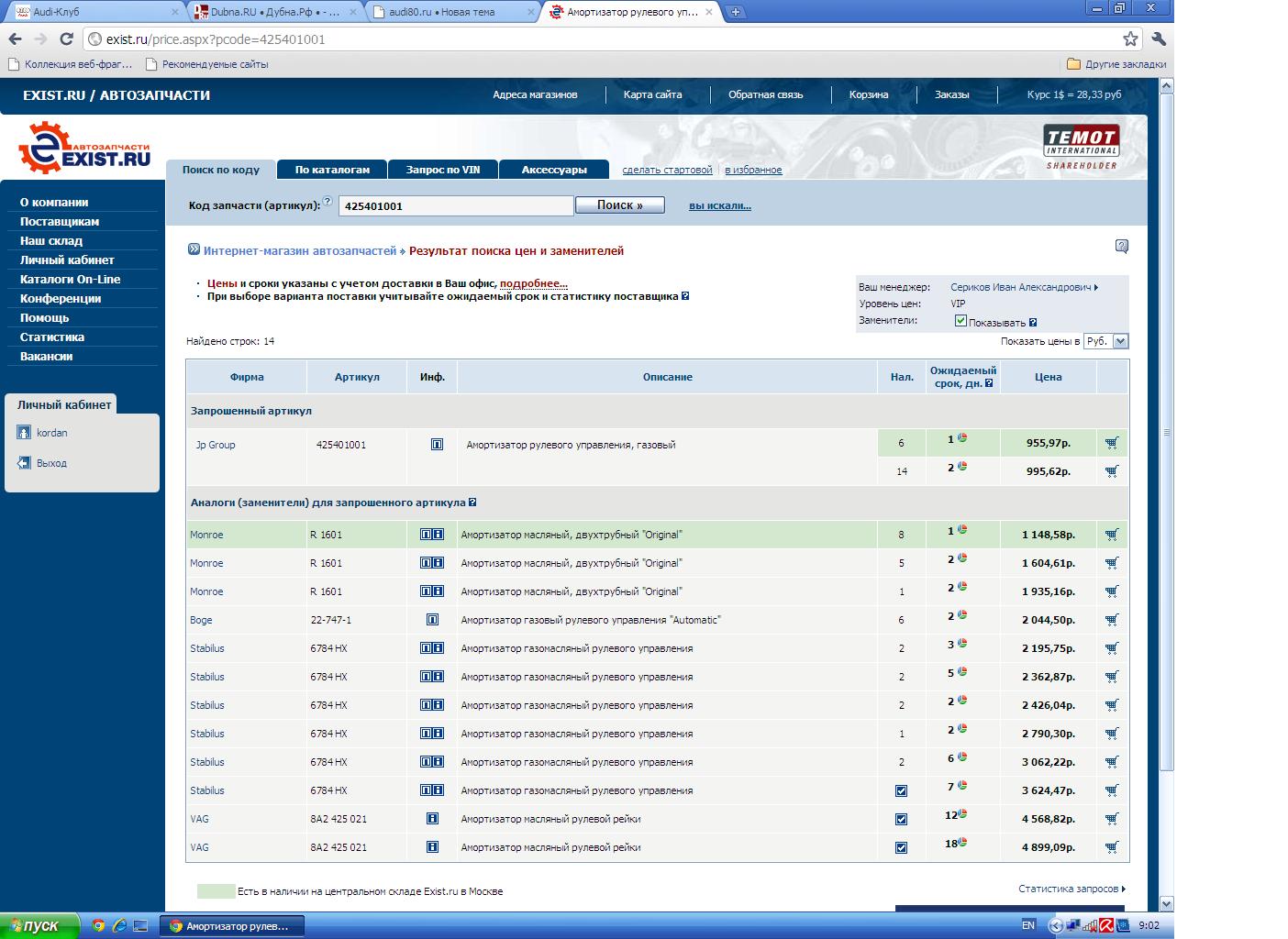Click help icon beside Аналоги (заменители) heading

pyautogui.click(x=472, y=503)
